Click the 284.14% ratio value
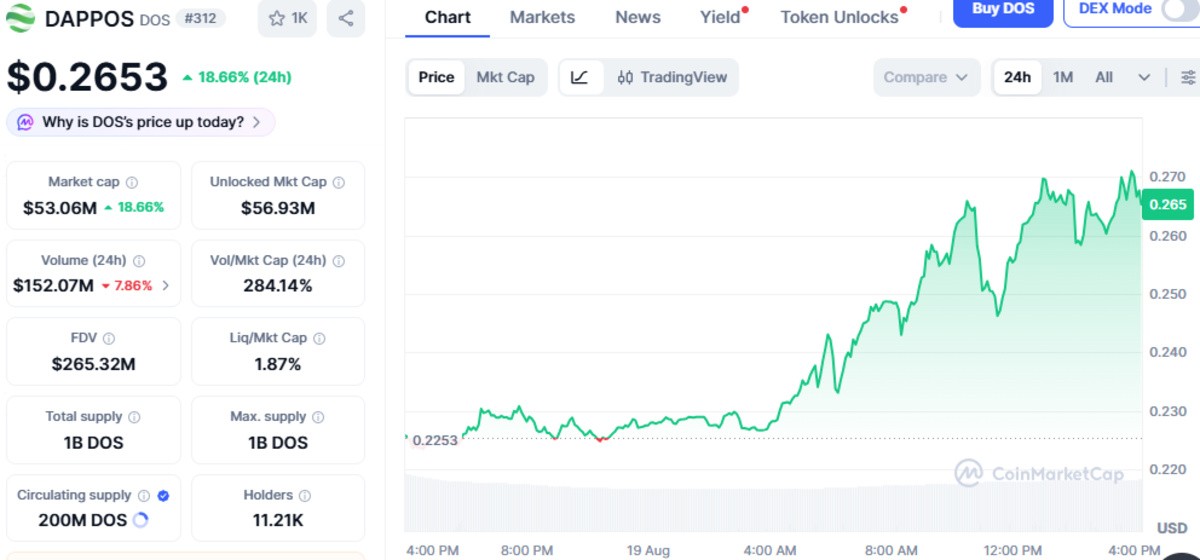 pyautogui.click(x=278, y=286)
